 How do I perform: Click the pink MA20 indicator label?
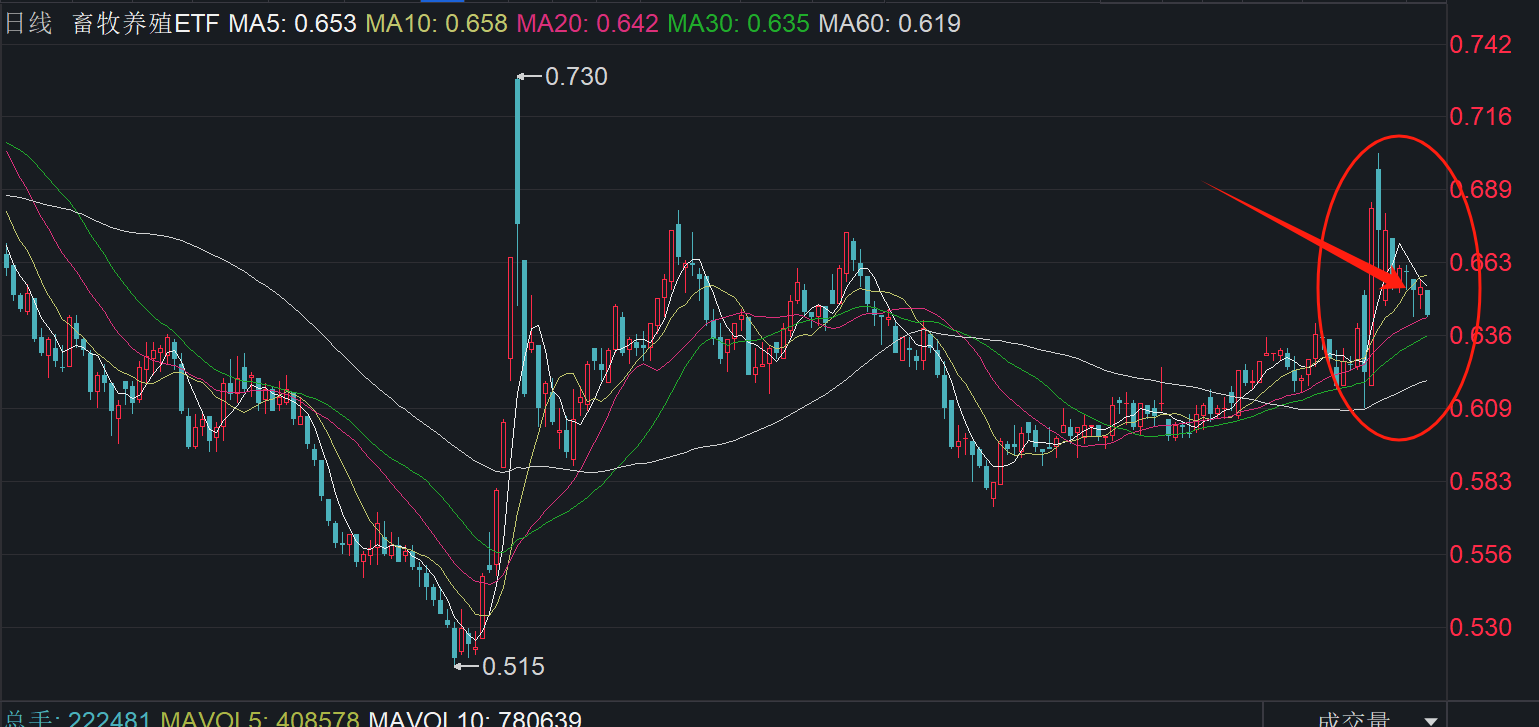[587, 24]
